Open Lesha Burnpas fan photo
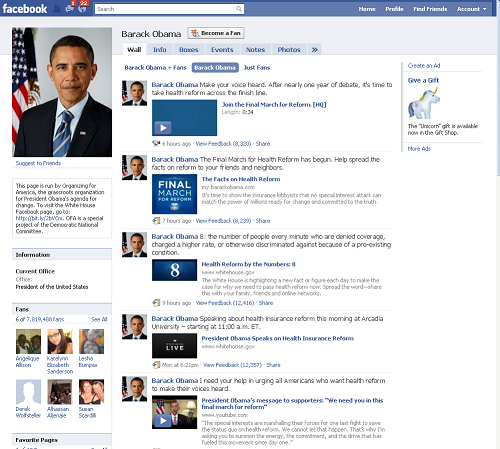 (x=91, y=341)
